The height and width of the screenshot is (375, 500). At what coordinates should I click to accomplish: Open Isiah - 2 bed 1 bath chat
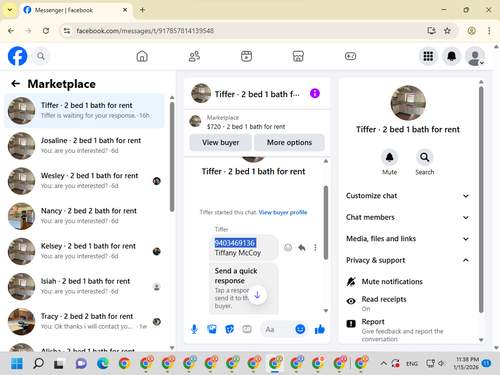click(x=84, y=286)
